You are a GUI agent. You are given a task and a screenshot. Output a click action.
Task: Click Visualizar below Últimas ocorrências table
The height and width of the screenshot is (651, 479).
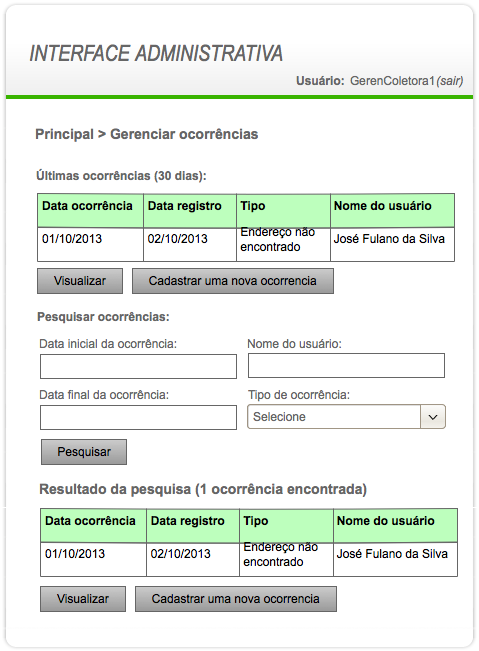pos(80,281)
